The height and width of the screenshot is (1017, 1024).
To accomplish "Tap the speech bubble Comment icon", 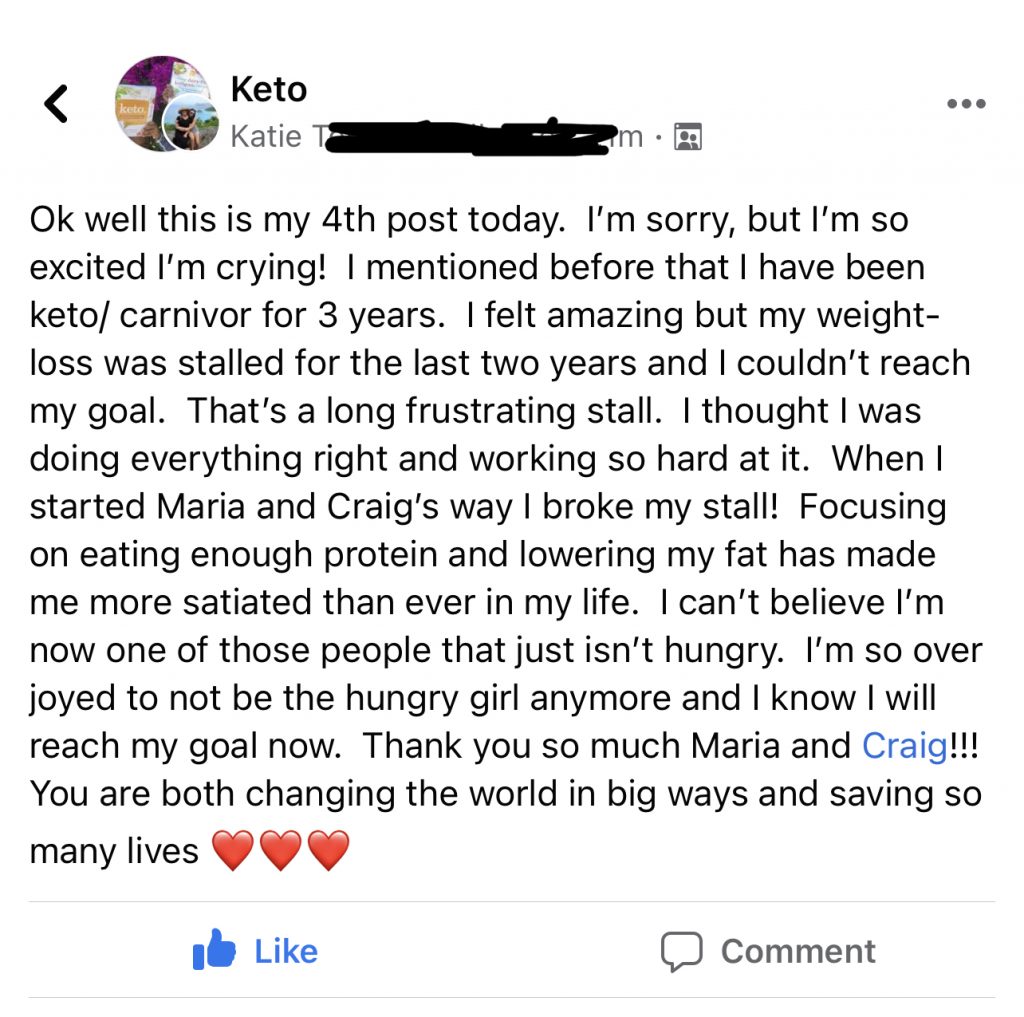I will point(681,952).
